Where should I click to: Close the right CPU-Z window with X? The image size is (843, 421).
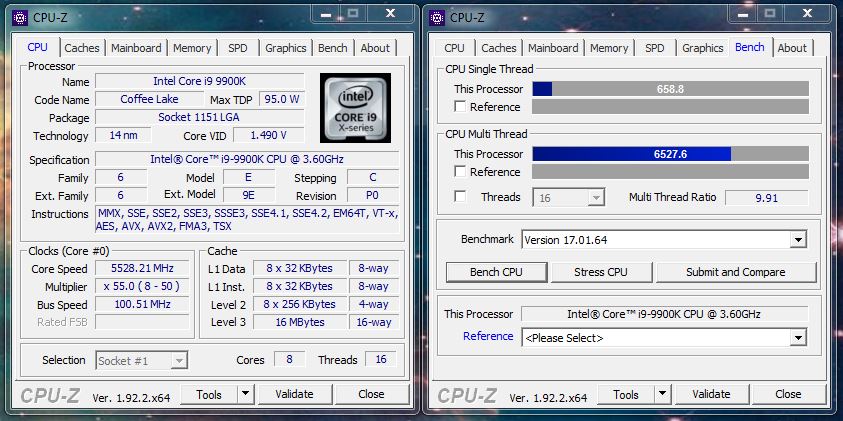[808, 14]
